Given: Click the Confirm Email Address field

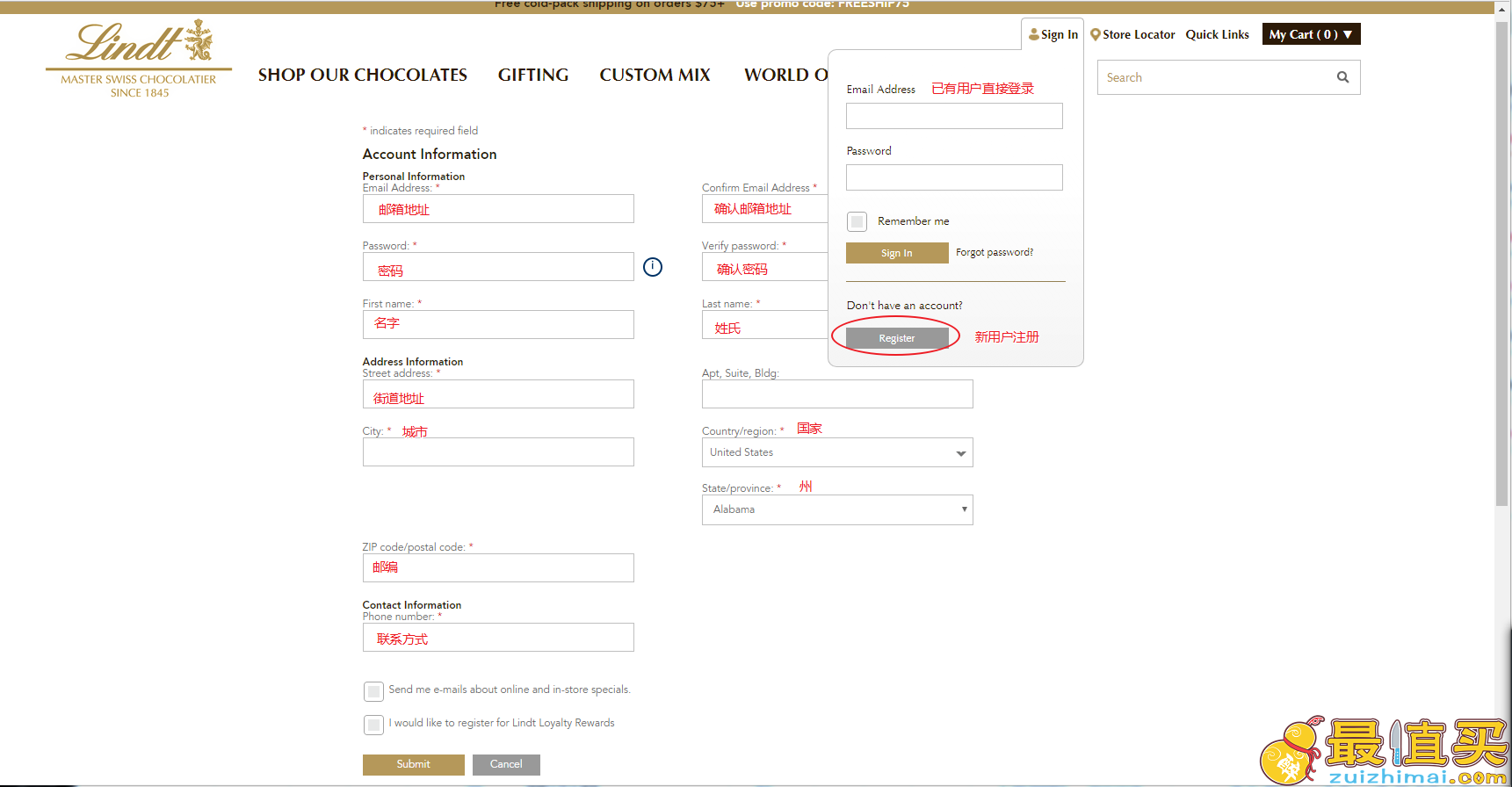Looking at the screenshot, I should (765, 209).
